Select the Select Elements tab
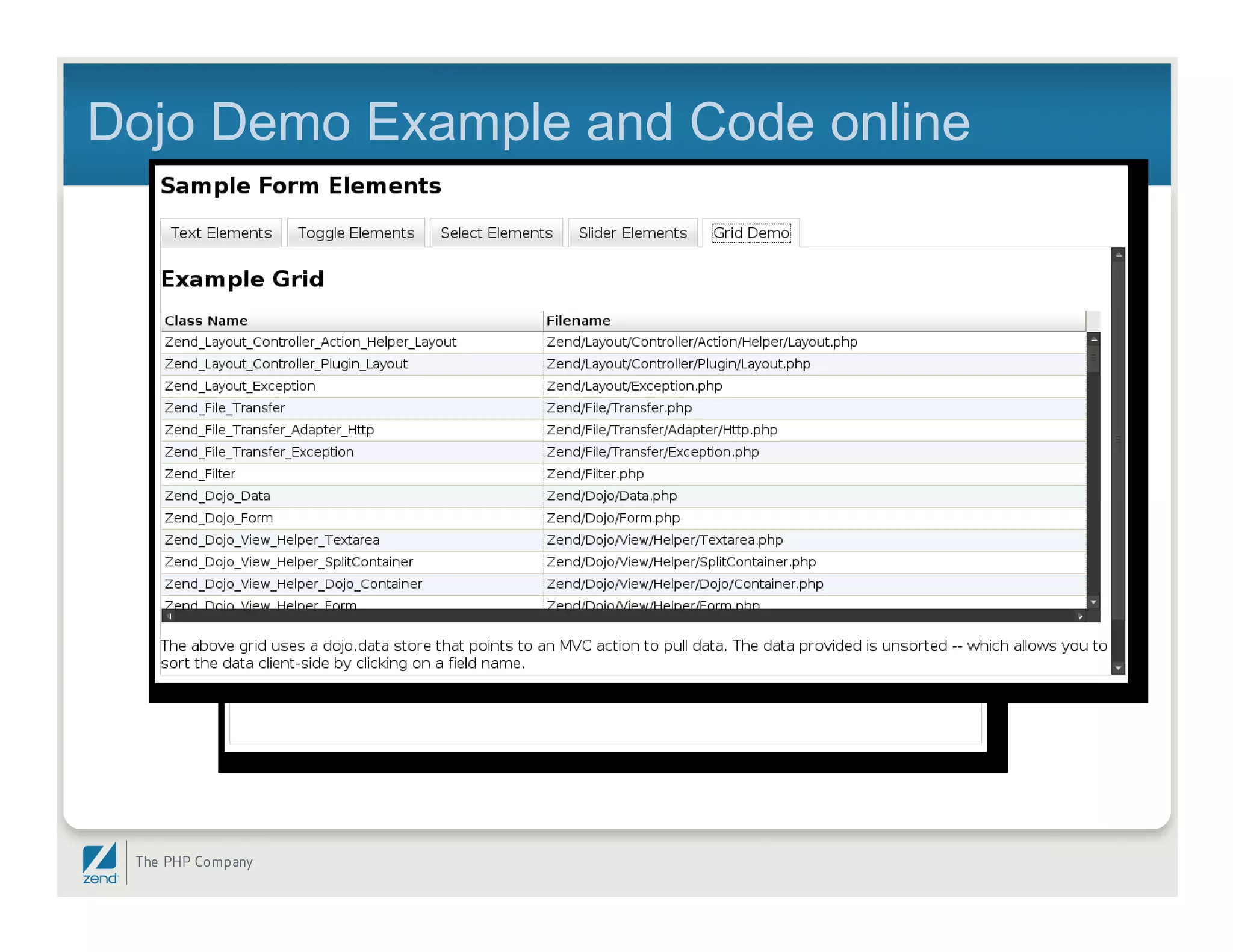This screenshot has width=1233, height=952. click(x=496, y=233)
